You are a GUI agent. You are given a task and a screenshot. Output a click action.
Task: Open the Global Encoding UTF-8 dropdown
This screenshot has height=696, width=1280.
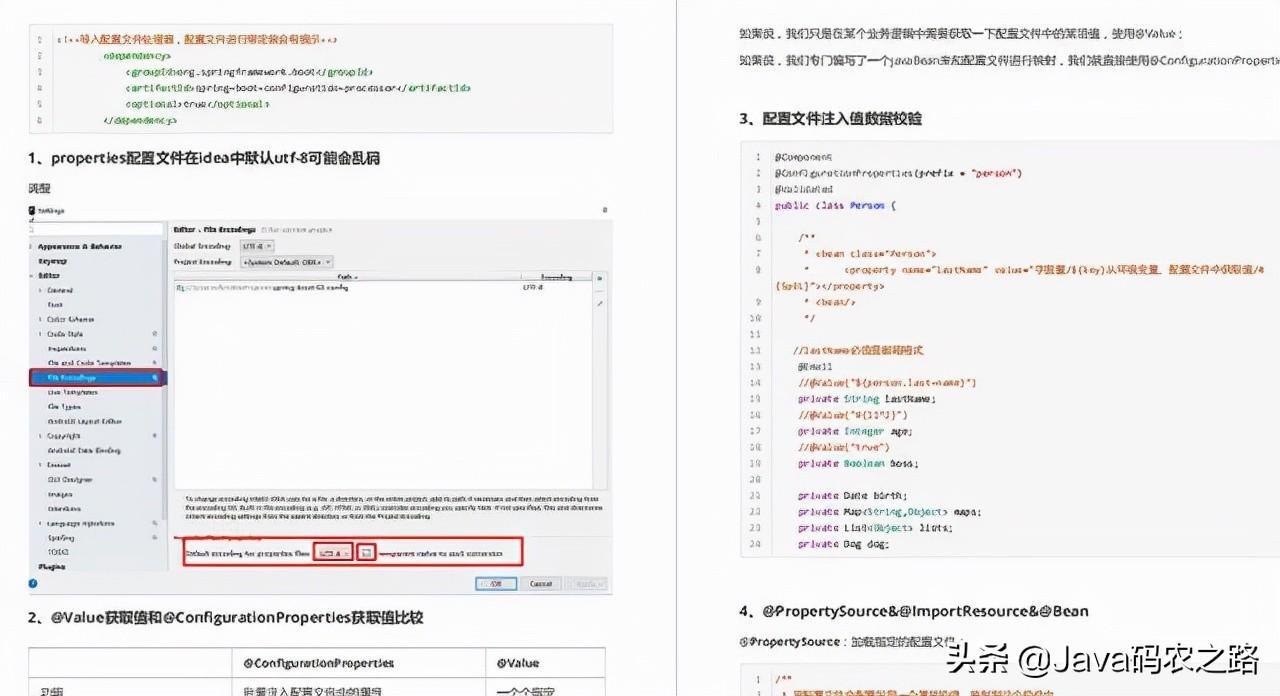click(x=257, y=246)
